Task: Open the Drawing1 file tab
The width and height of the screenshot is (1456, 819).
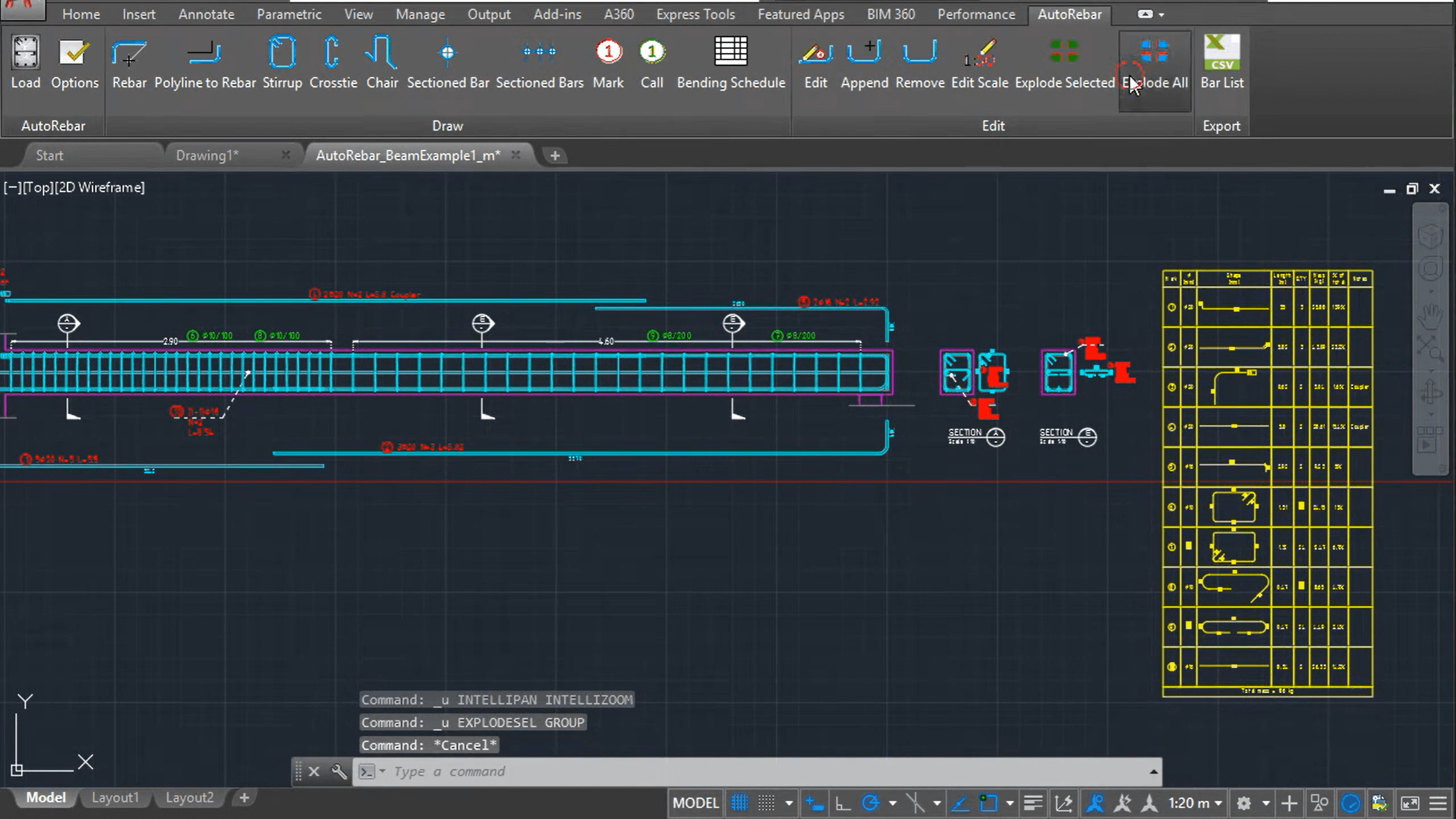Action: click(x=208, y=155)
